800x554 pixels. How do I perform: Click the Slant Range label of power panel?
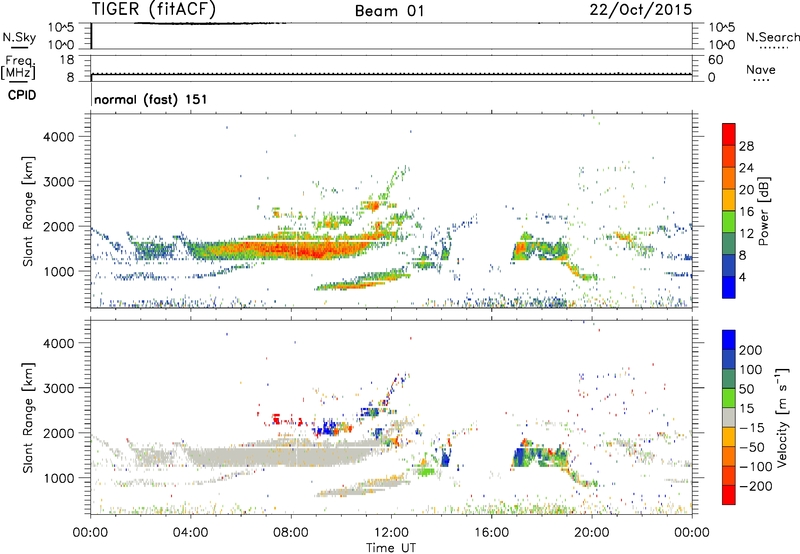click(x=28, y=211)
